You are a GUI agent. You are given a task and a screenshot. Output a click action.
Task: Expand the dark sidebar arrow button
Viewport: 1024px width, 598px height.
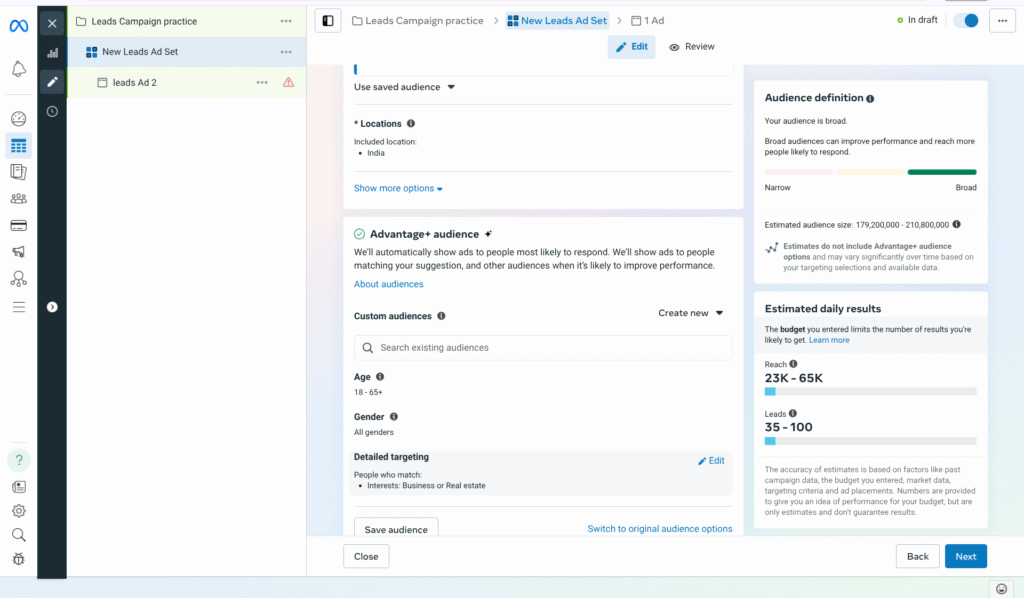(x=52, y=307)
